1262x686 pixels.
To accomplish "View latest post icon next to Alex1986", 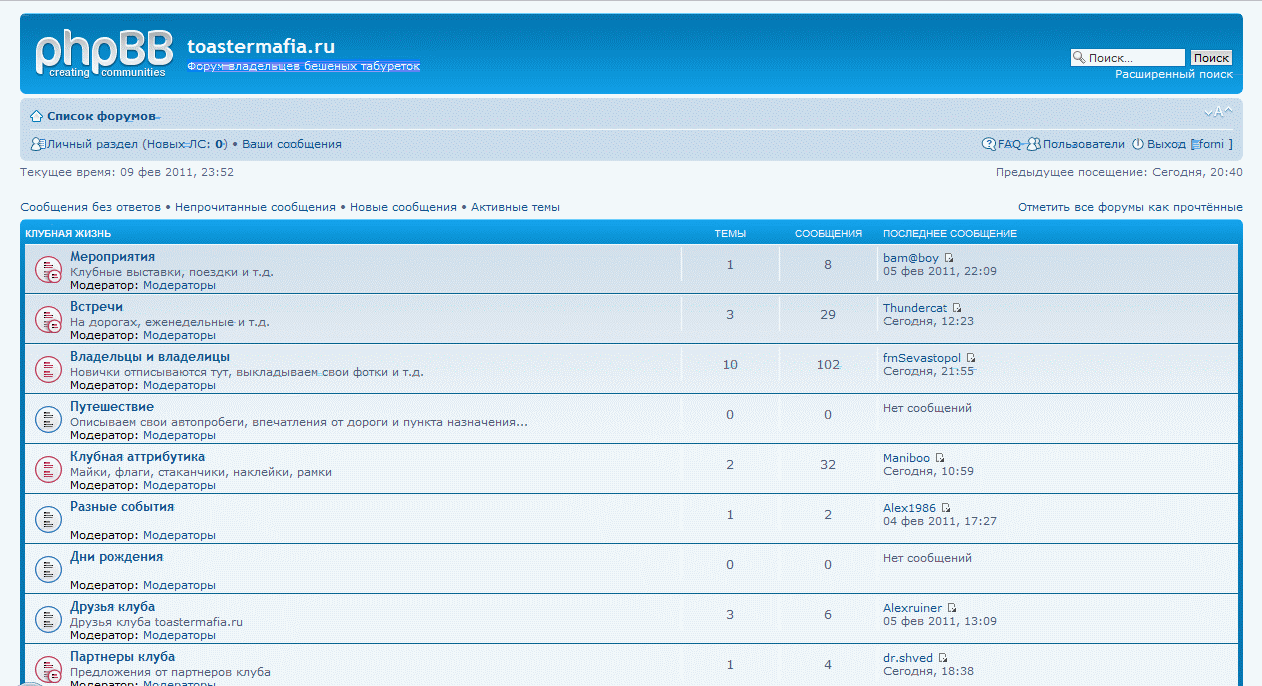I will coord(946,508).
